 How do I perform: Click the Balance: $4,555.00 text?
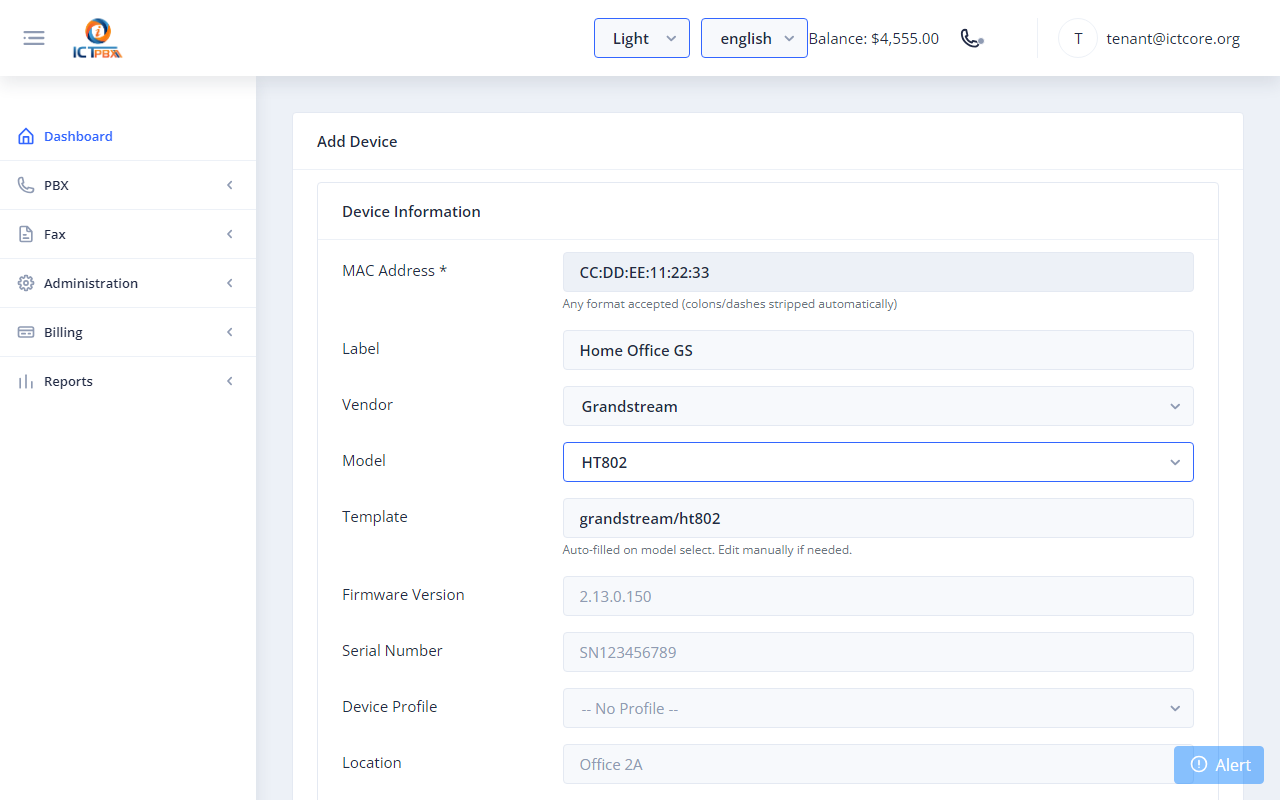click(874, 39)
